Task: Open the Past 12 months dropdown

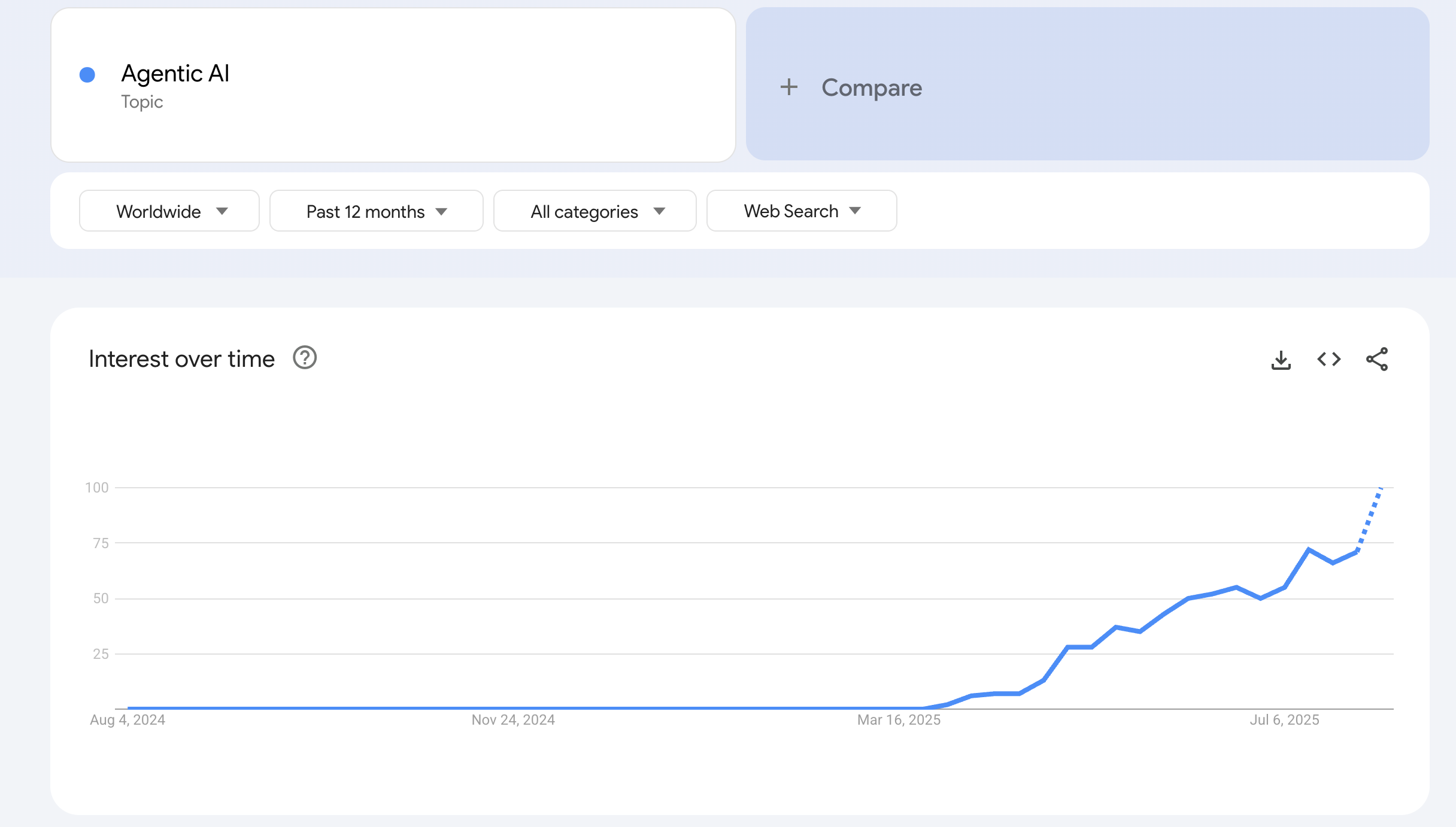Action: [376, 211]
